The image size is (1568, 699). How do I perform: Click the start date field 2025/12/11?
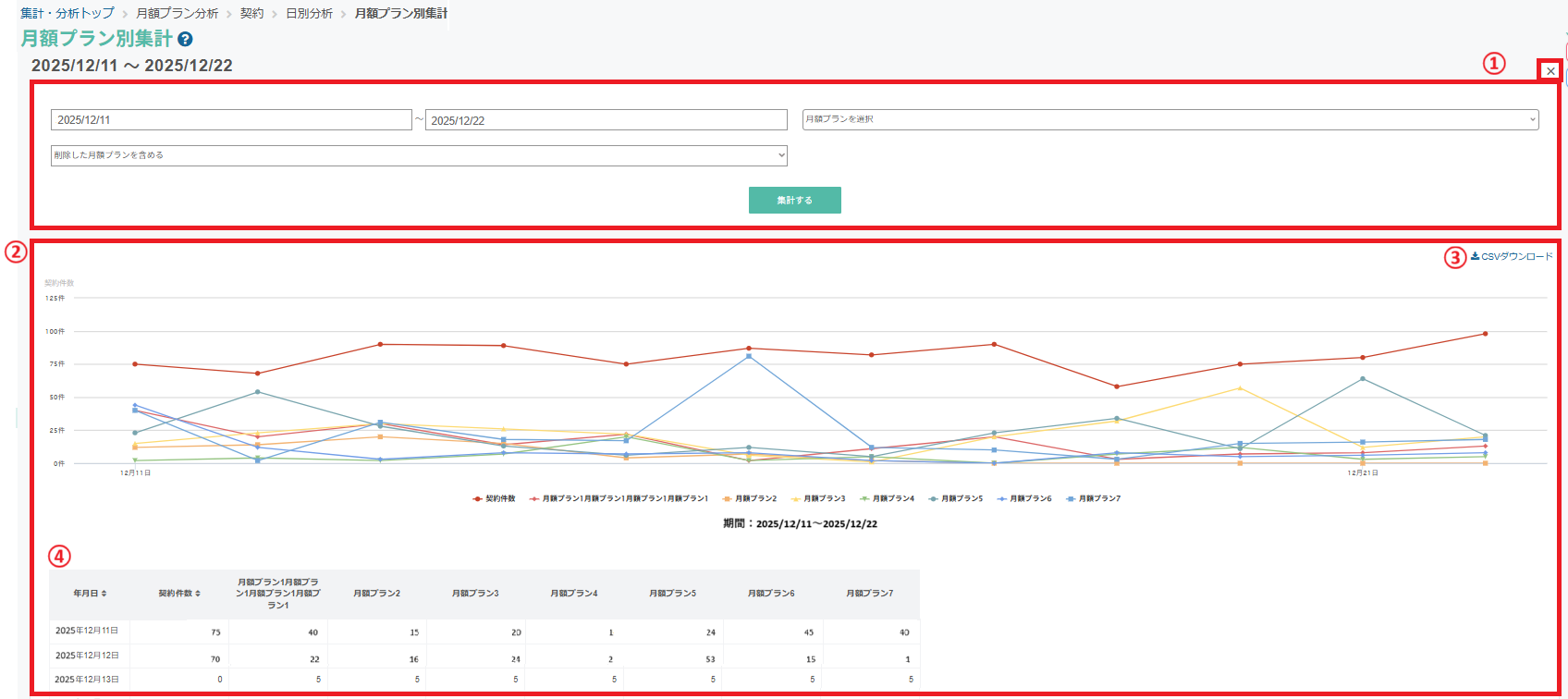tap(231, 119)
